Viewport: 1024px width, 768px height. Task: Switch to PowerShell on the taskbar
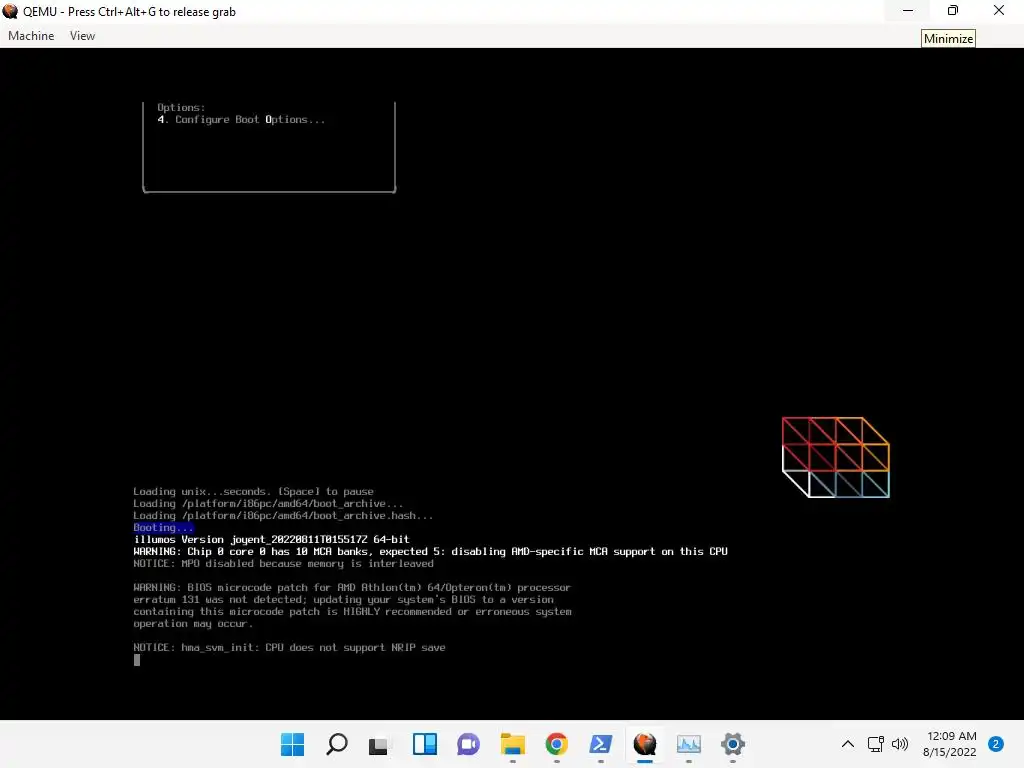[601, 744]
